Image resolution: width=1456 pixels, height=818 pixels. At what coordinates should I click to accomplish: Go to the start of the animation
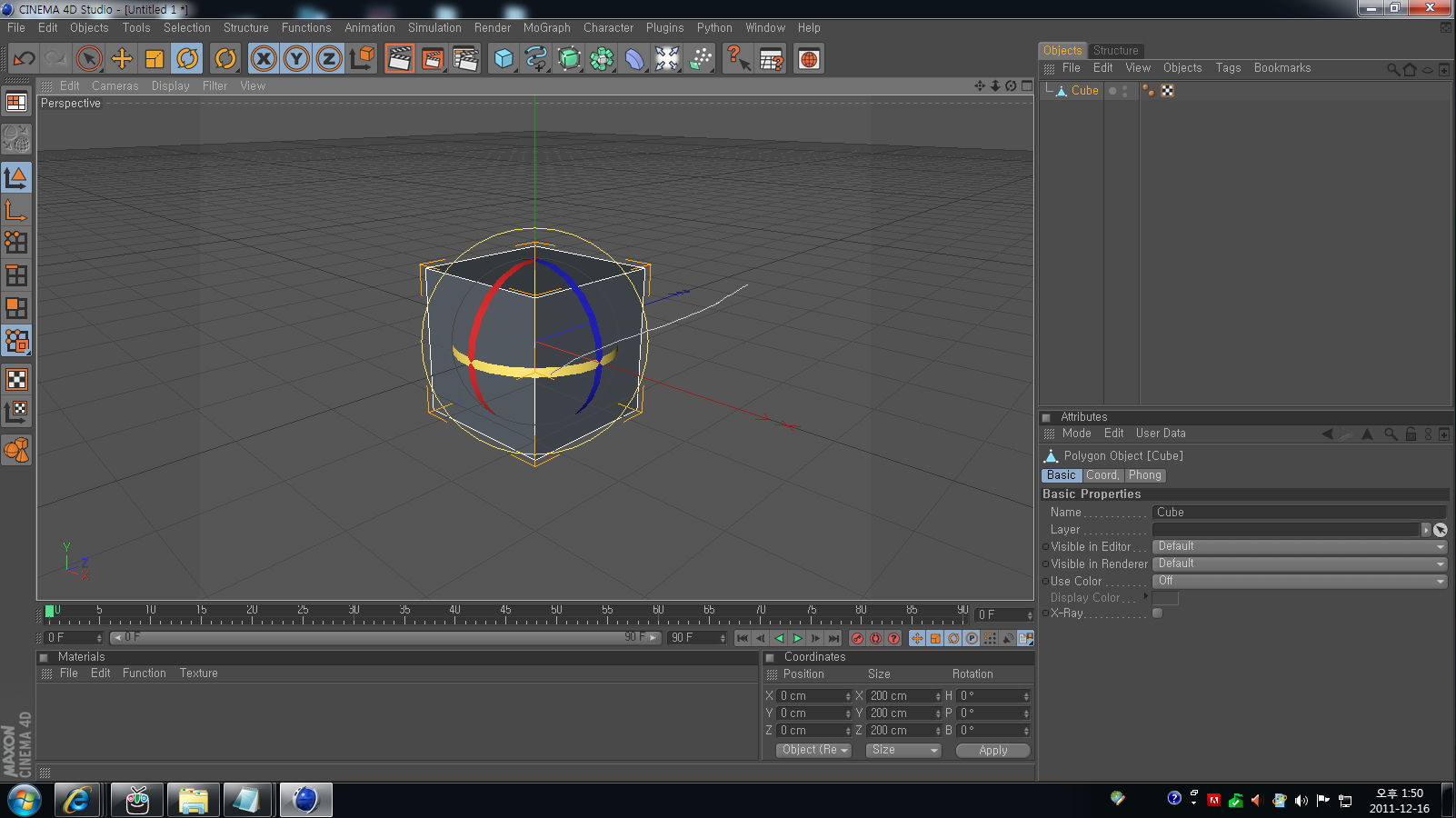tap(743, 639)
